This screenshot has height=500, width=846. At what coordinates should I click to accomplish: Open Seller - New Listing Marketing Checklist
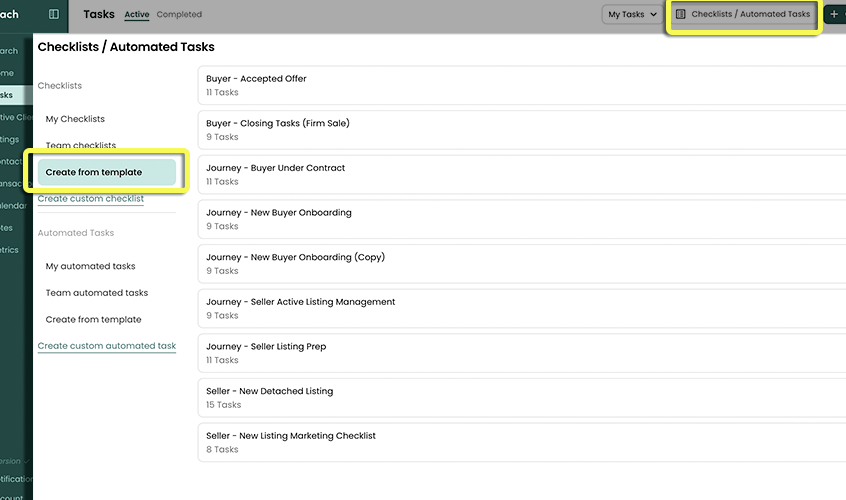pyautogui.click(x=520, y=442)
